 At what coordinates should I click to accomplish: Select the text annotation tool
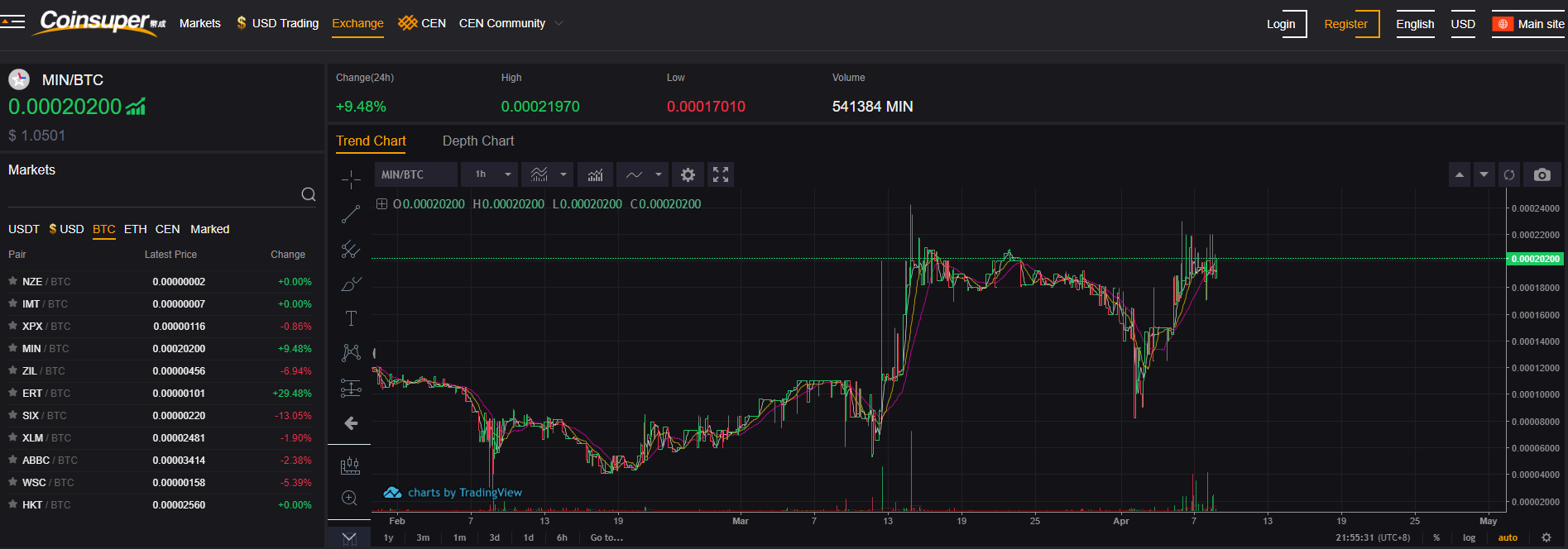tap(351, 319)
